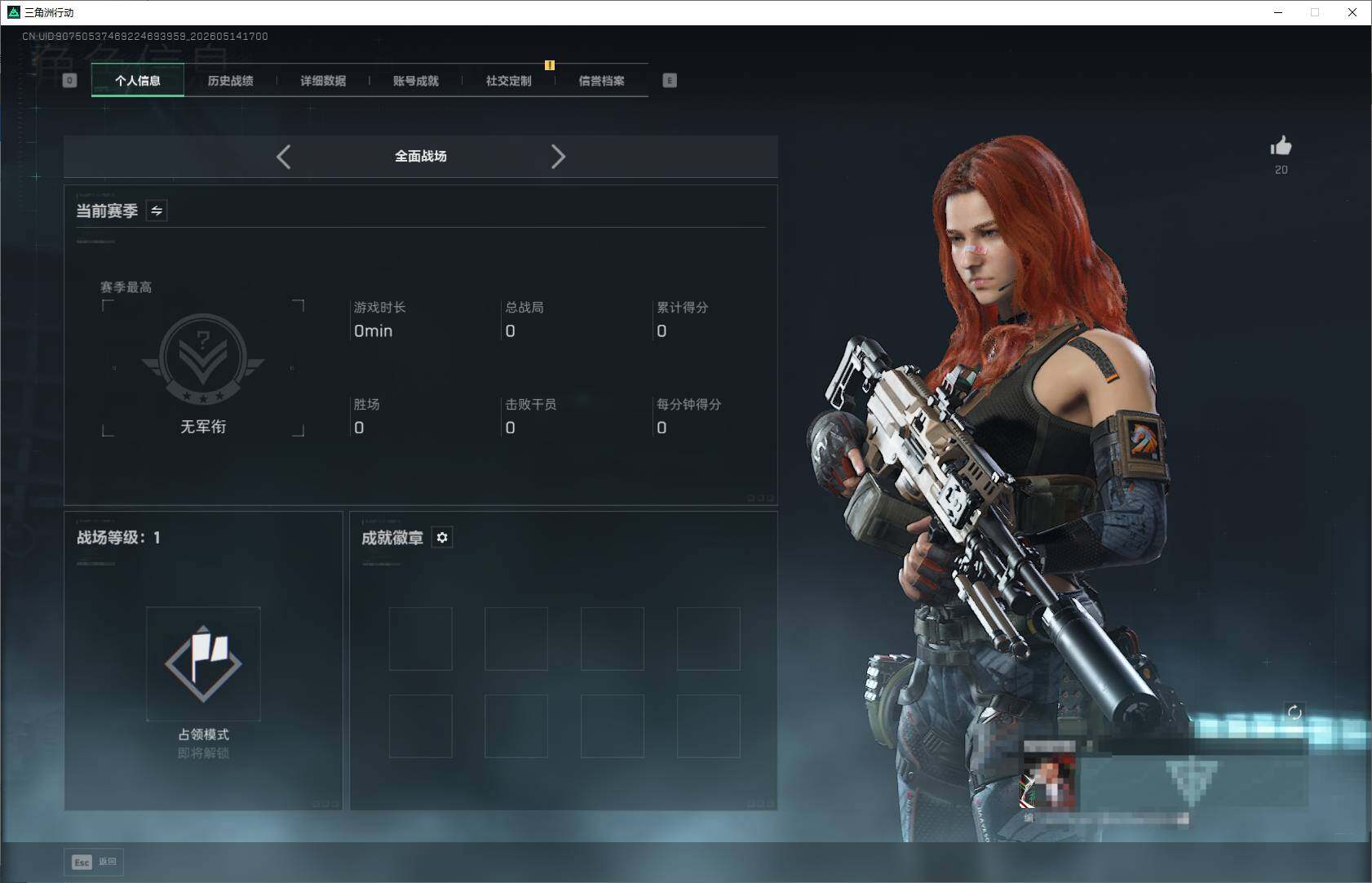This screenshot has height=883, width=1372.
Task: Go to next game mode with right arrow
Action: (x=558, y=157)
